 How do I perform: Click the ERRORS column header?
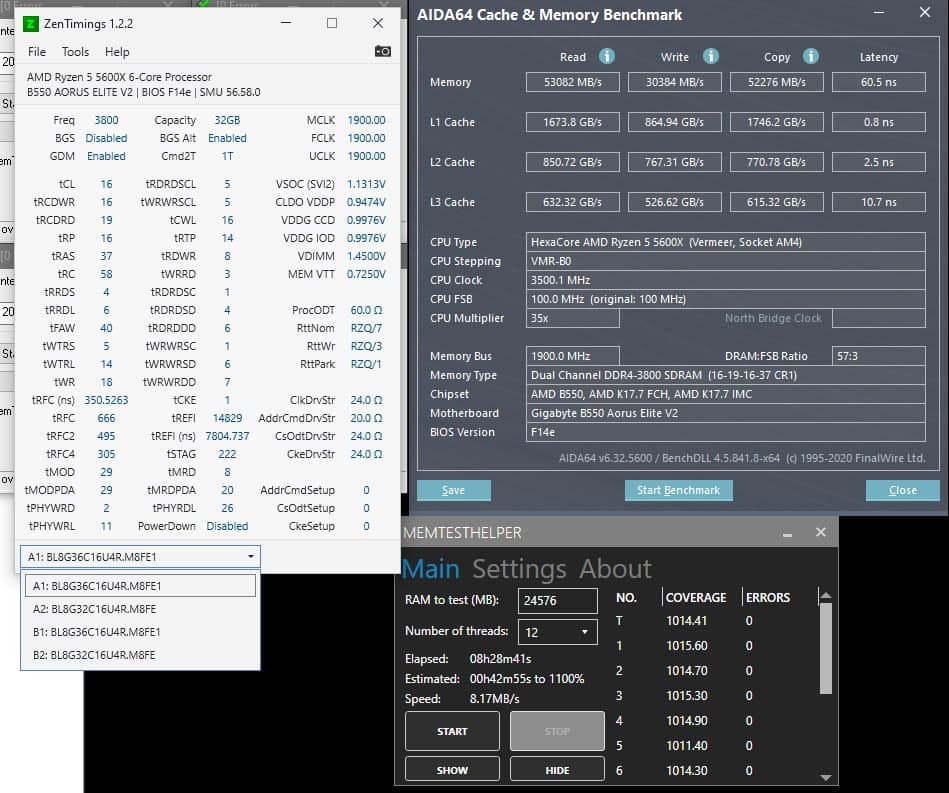767,597
